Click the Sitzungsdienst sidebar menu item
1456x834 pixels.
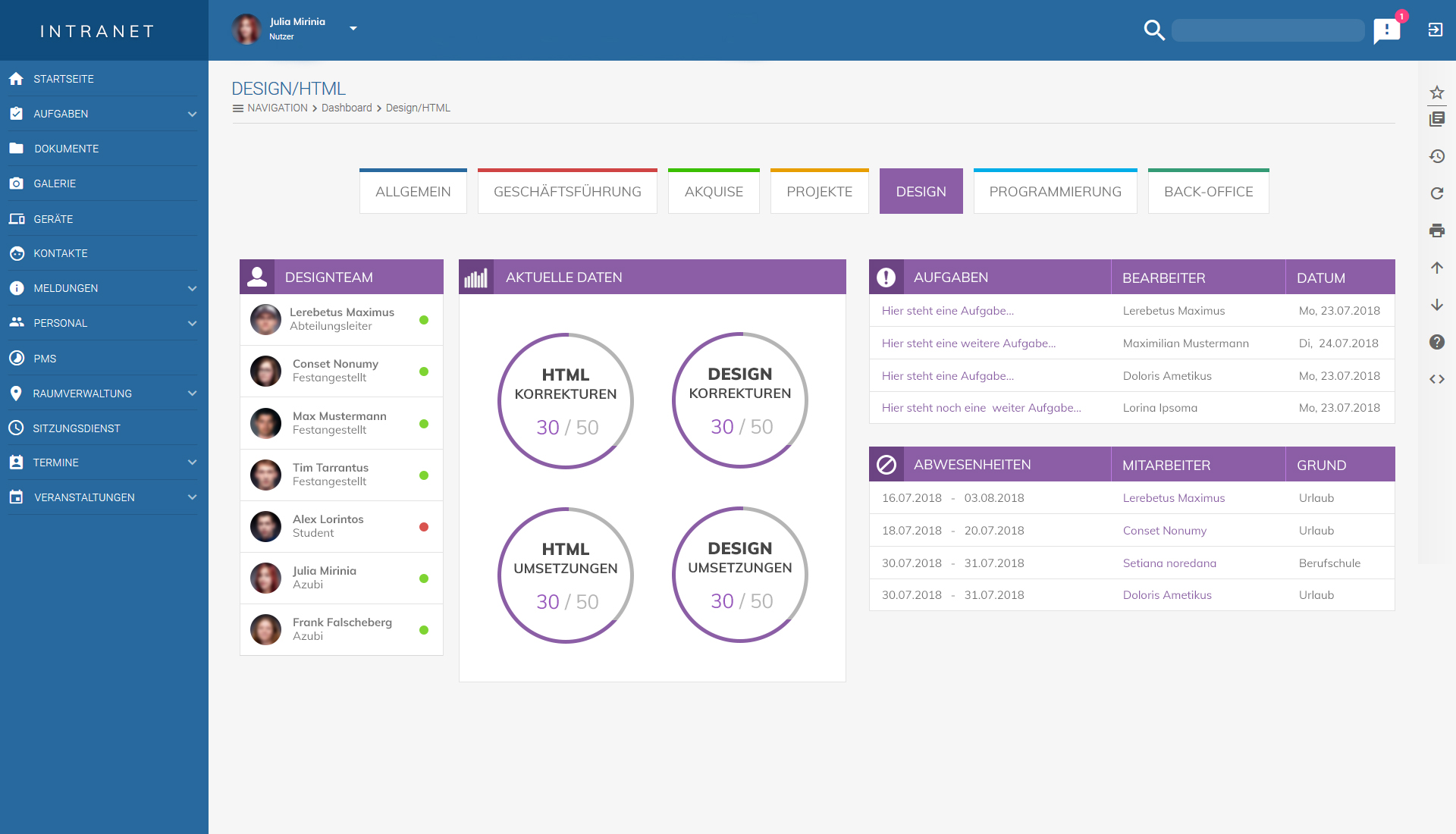click(x=102, y=428)
